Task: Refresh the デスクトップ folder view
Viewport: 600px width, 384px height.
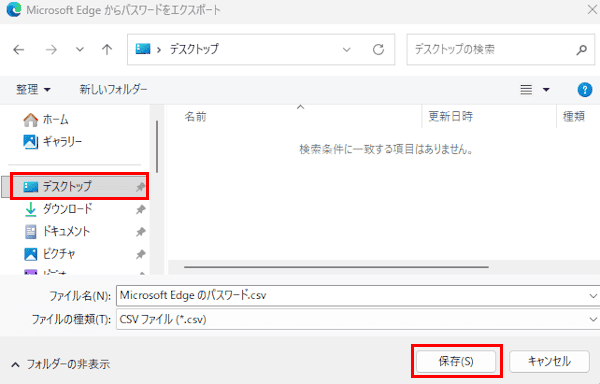Action: [x=378, y=49]
